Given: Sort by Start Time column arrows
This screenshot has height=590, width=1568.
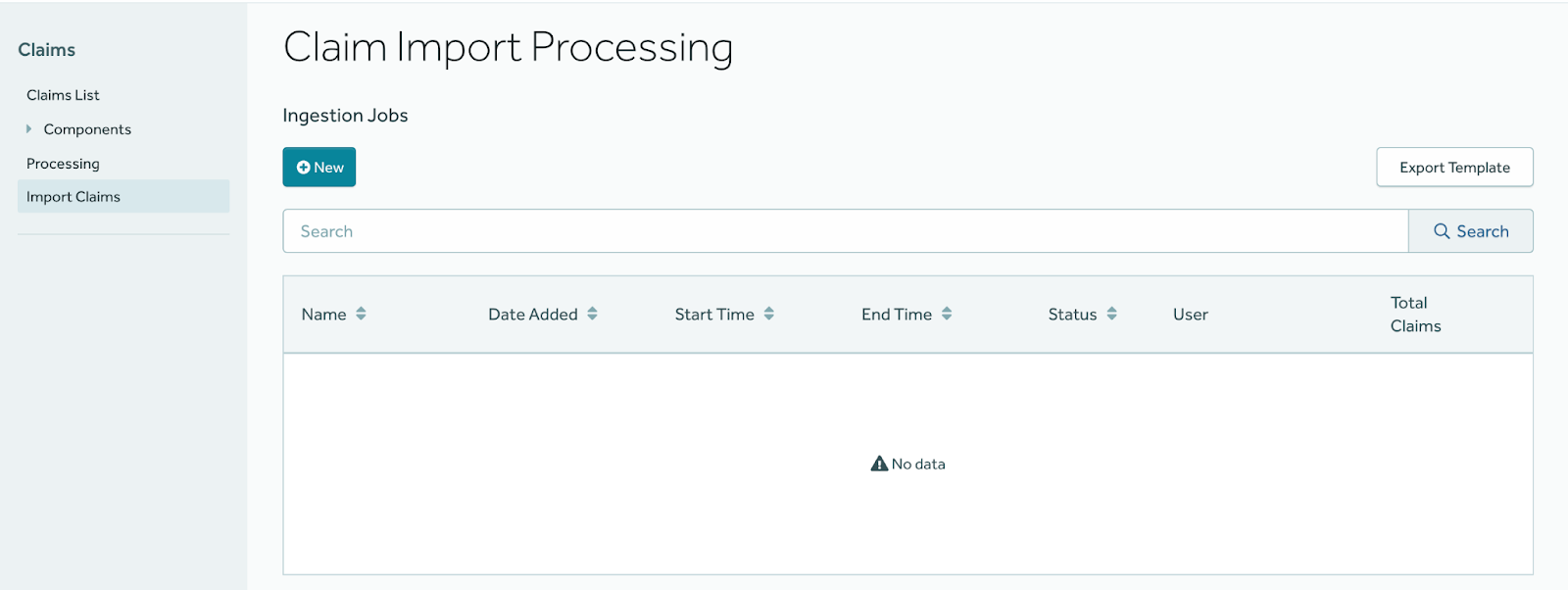Looking at the screenshot, I should click(769, 314).
